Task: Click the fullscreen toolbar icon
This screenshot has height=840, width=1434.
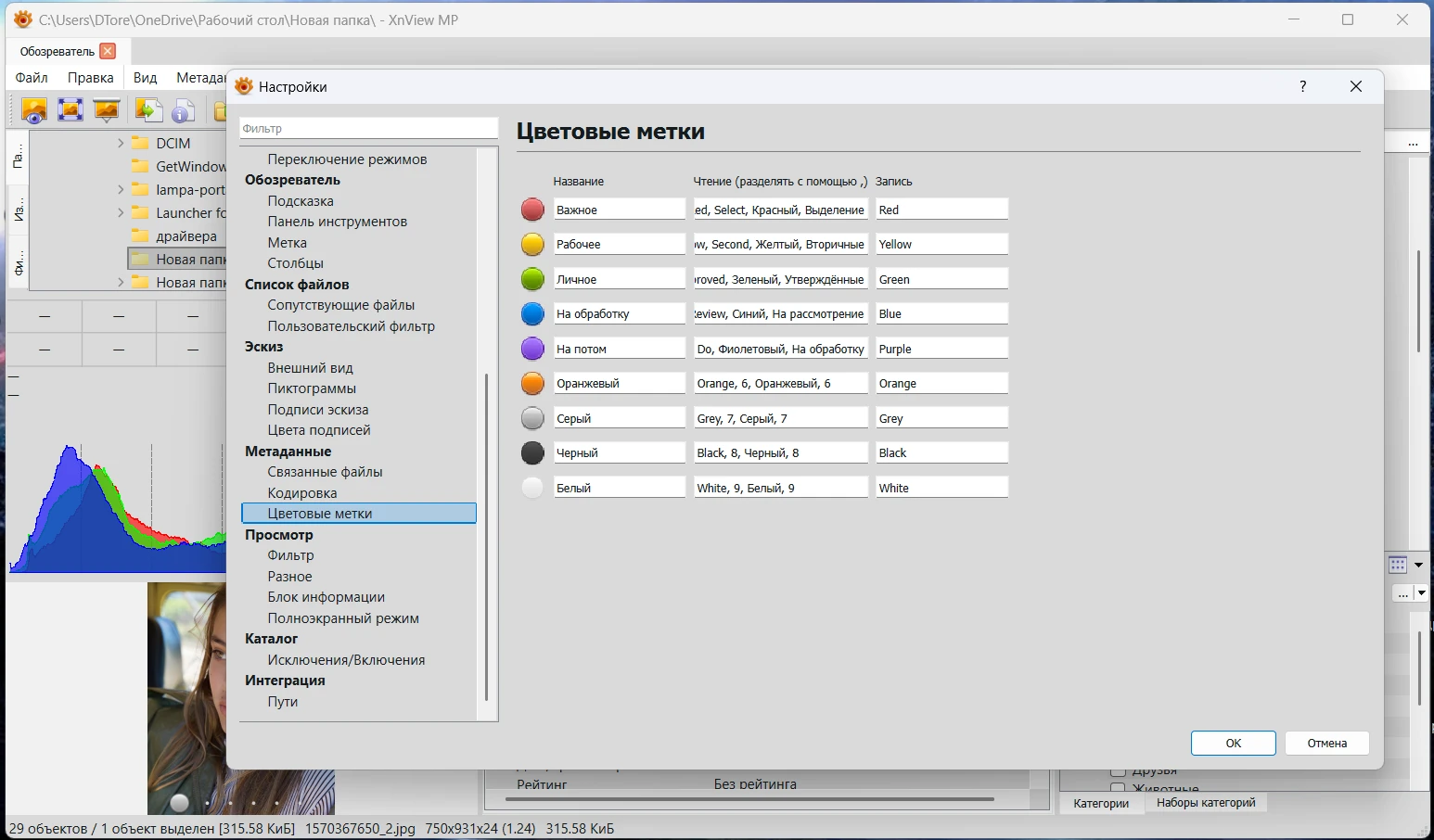Action: click(x=70, y=110)
